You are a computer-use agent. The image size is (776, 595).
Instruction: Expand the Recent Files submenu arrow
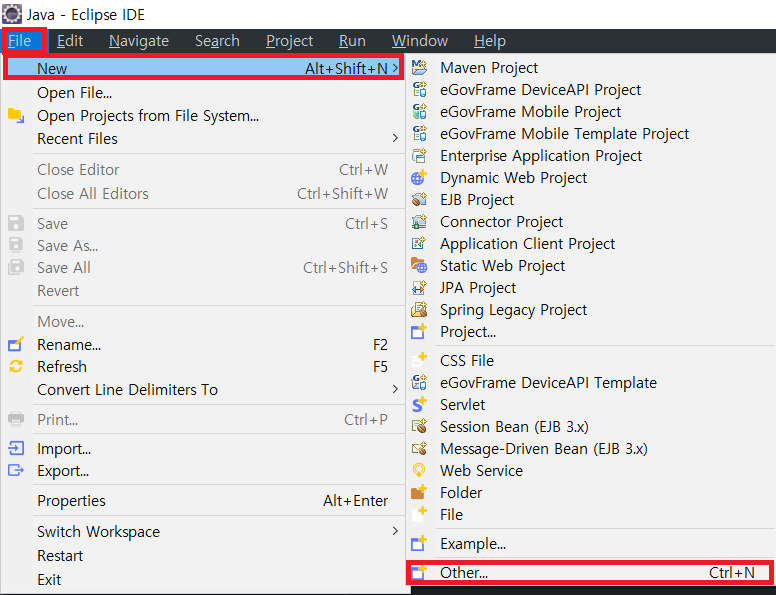pos(395,138)
